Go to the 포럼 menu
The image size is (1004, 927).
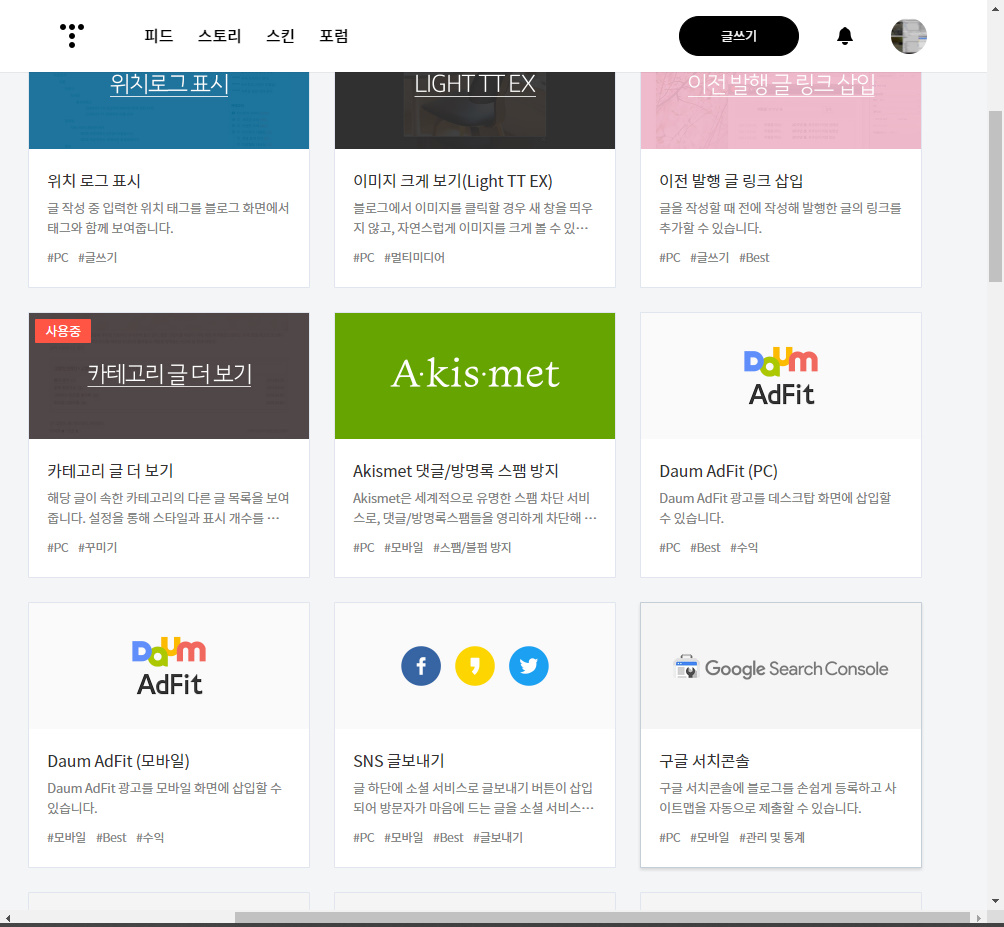pos(334,36)
